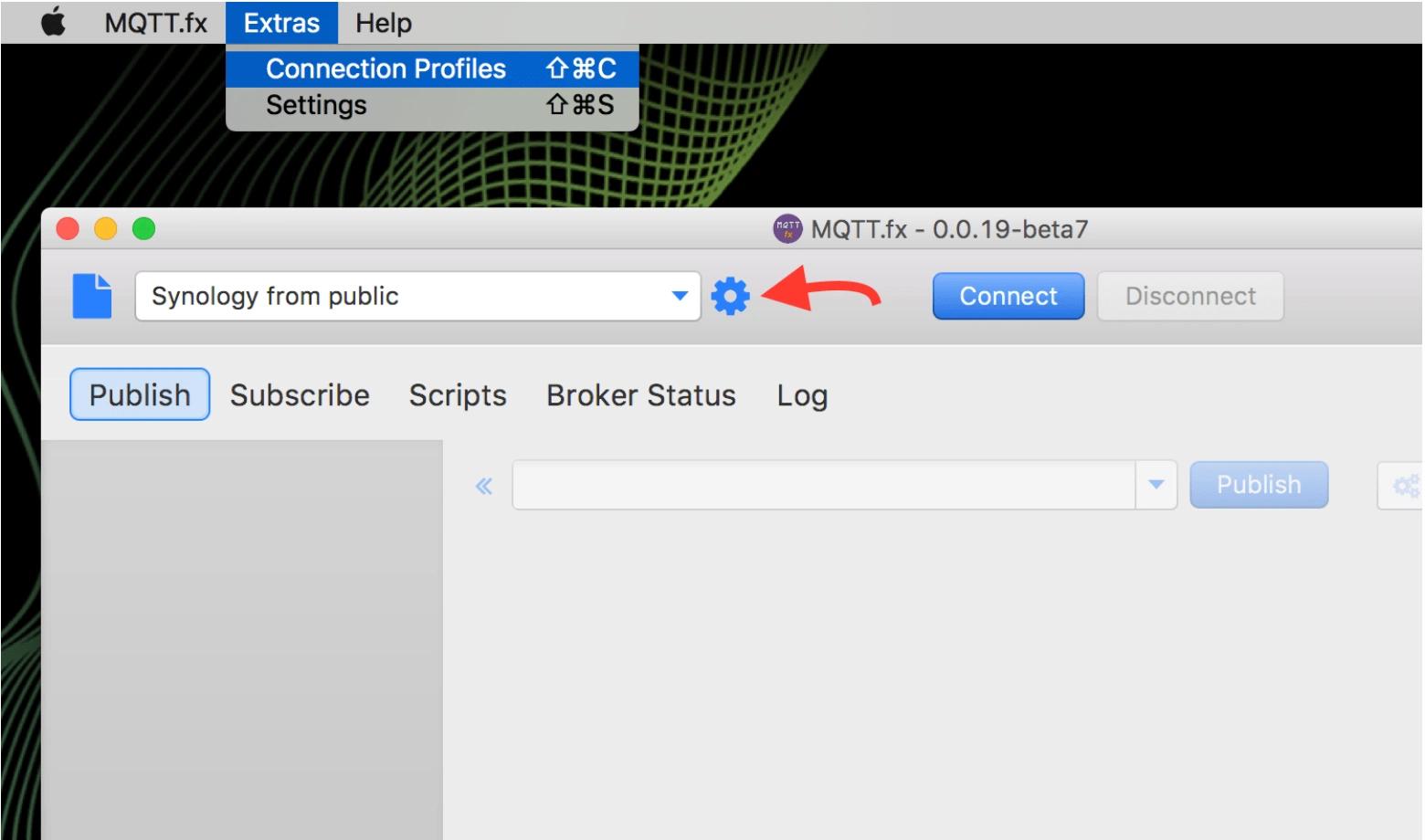The image size is (1425, 840).
Task: Open the MQTT.fx application menu
Action: (x=156, y=23)
